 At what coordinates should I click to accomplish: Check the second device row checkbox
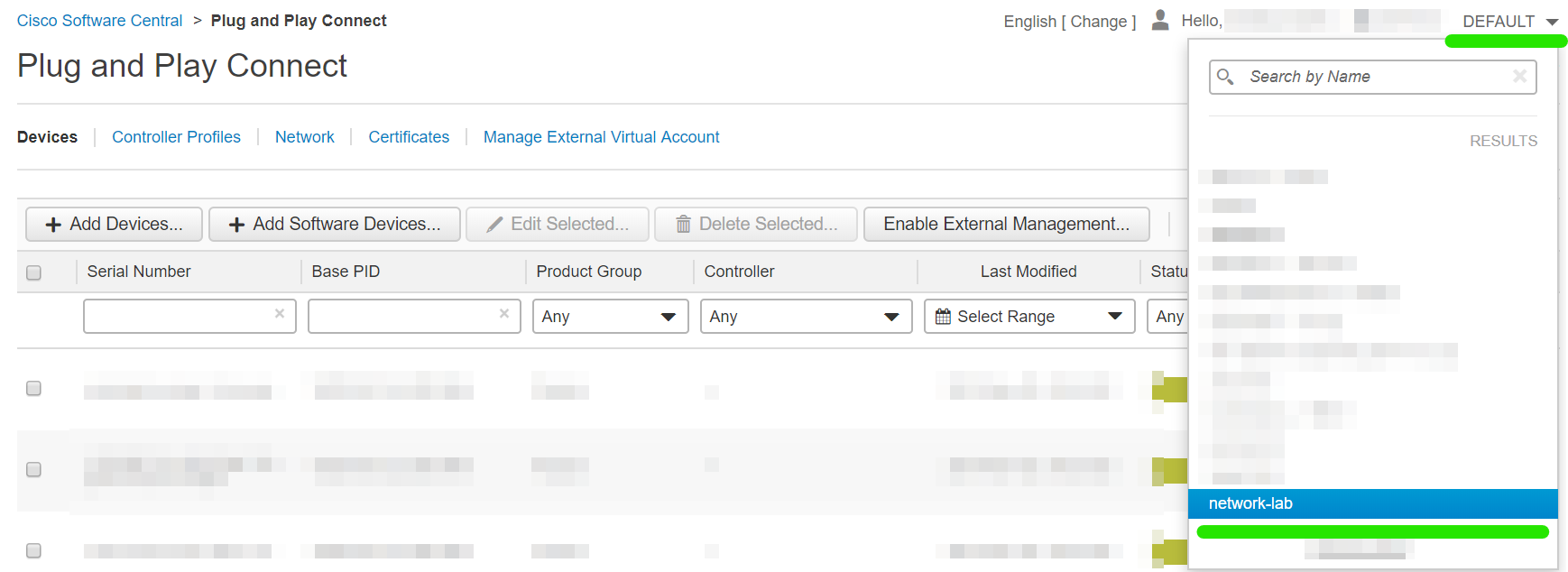(x=33, y=469)
